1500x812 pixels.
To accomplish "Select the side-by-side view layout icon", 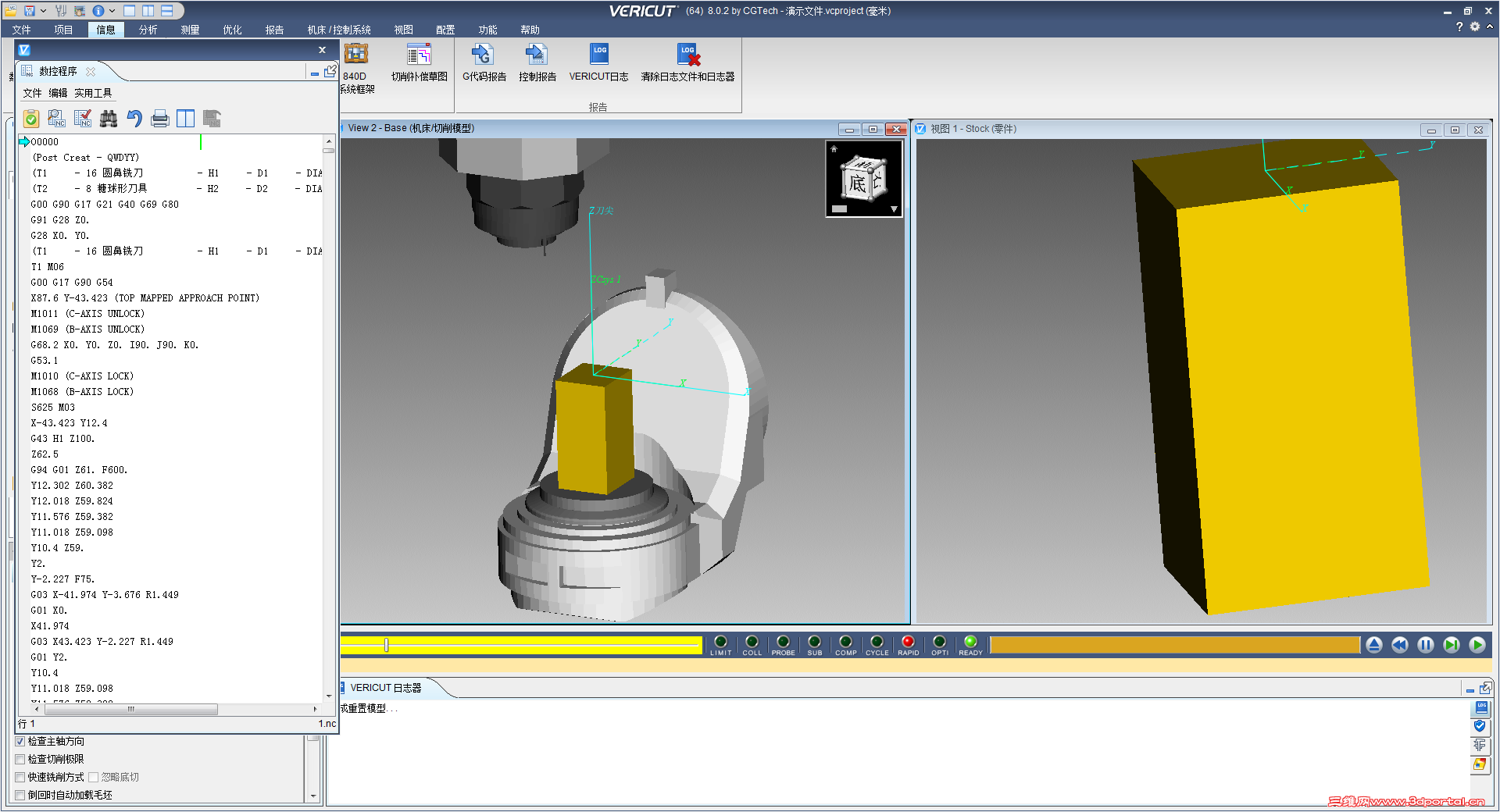I will click(148, 10).
